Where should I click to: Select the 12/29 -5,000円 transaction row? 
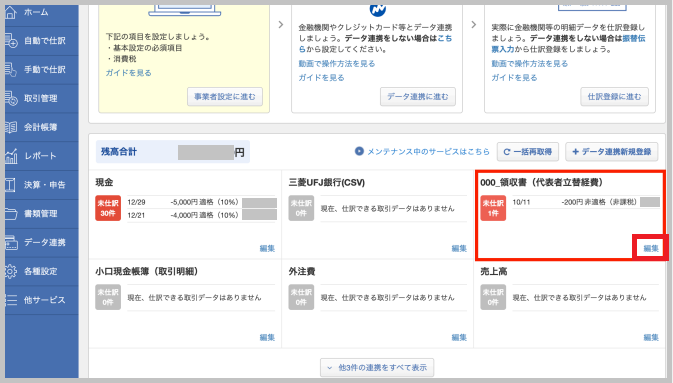(202, 202)
